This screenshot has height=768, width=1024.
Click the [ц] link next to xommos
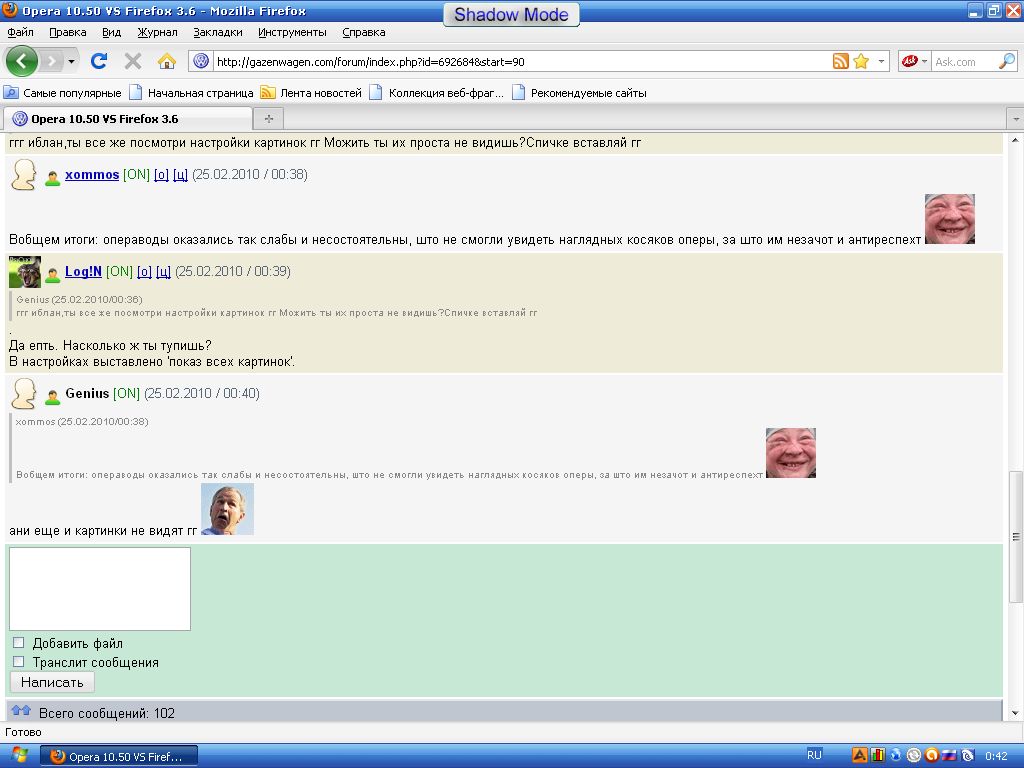pyautogui.click(x=180, y=174)
